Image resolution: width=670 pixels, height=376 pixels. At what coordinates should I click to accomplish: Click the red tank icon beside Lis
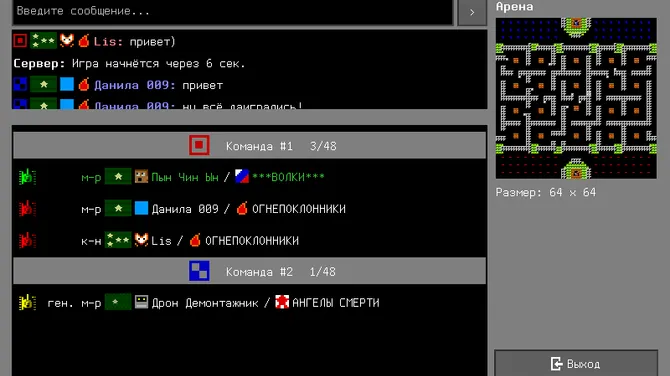(x=27, y=241)
